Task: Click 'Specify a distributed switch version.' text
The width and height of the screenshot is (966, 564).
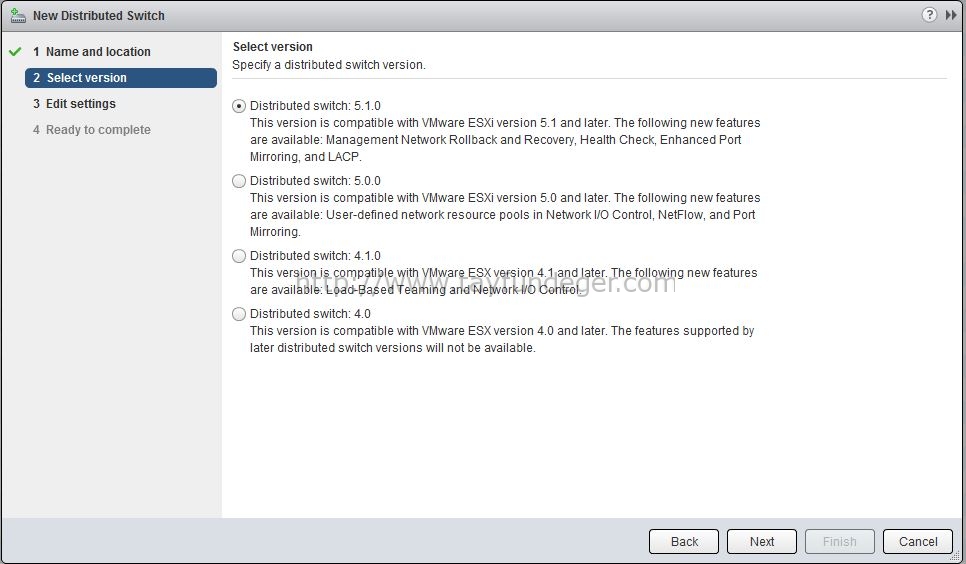Action: (x=328, y=65)
